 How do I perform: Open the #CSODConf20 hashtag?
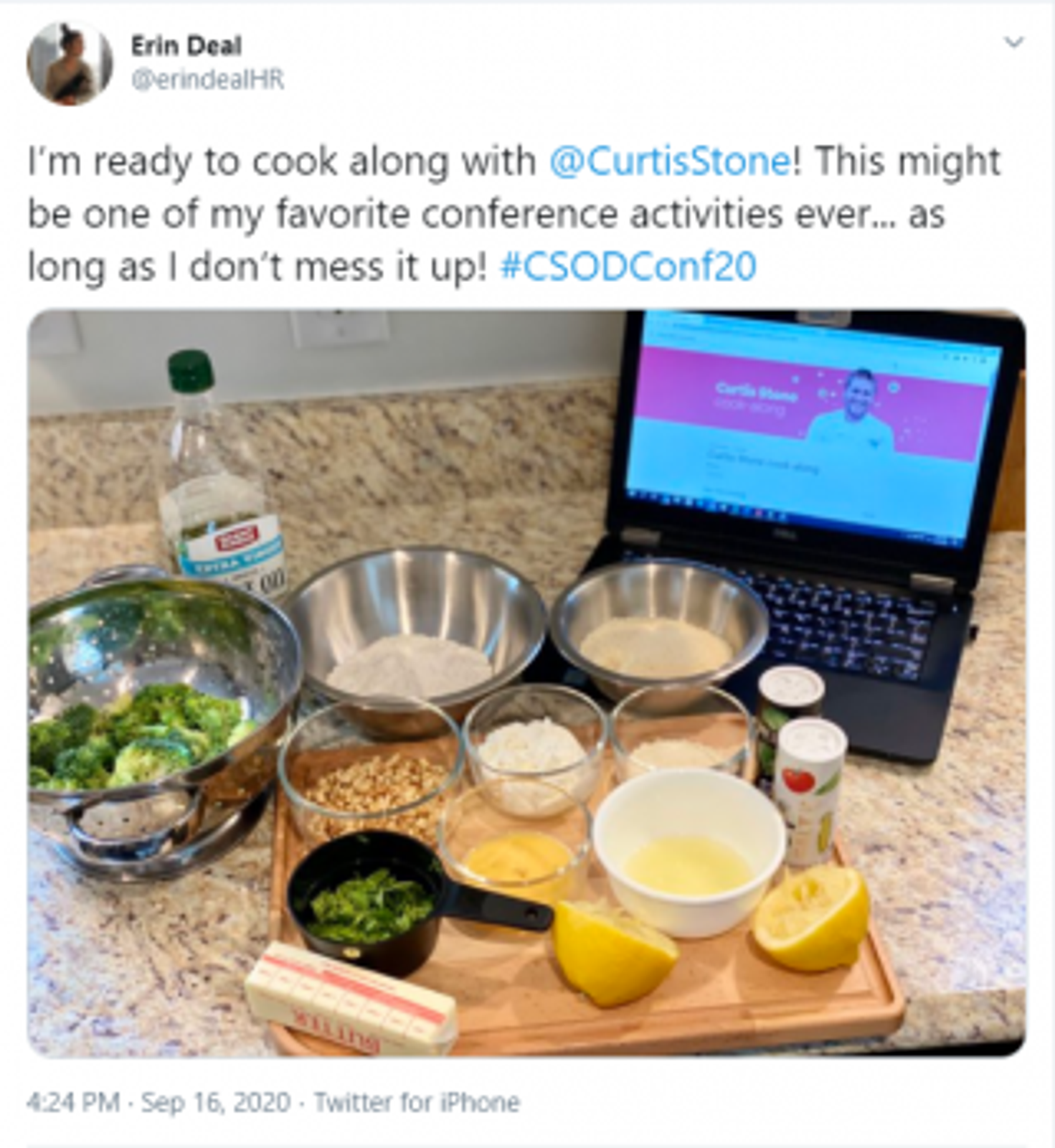pos(628,267)
